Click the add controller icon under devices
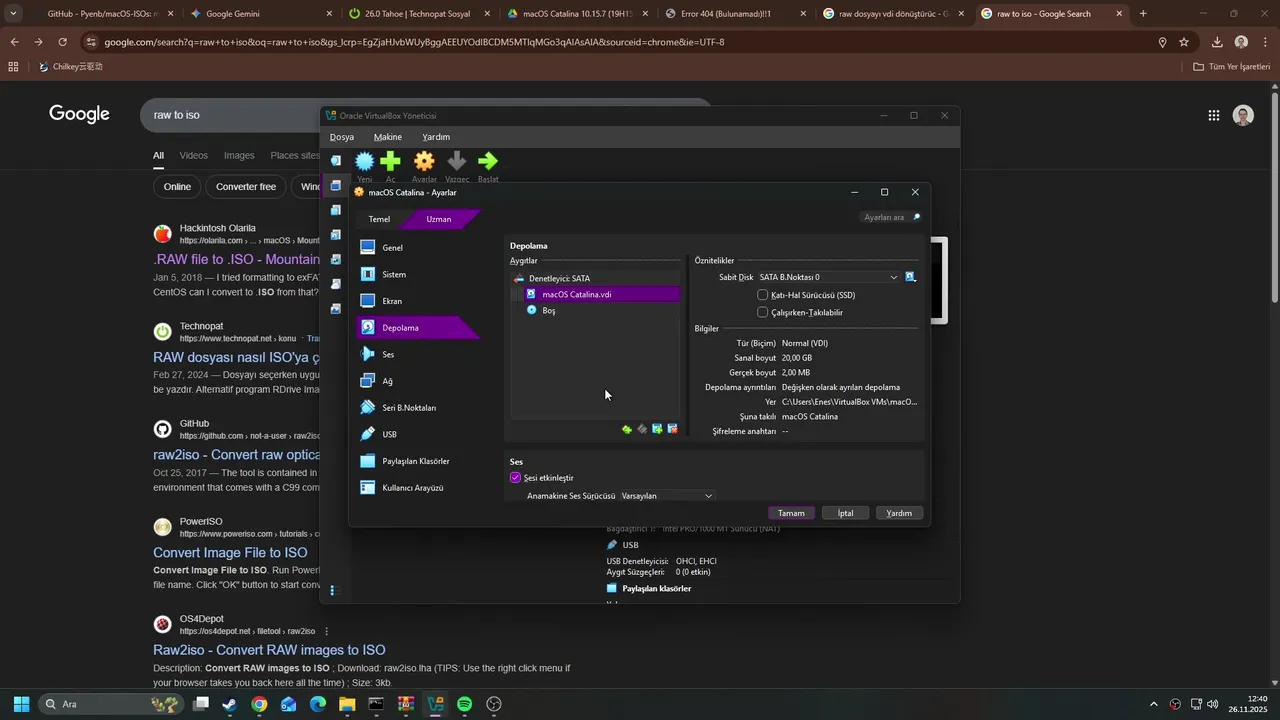This screenshot has height=720, width=1280. click(627, 429)
